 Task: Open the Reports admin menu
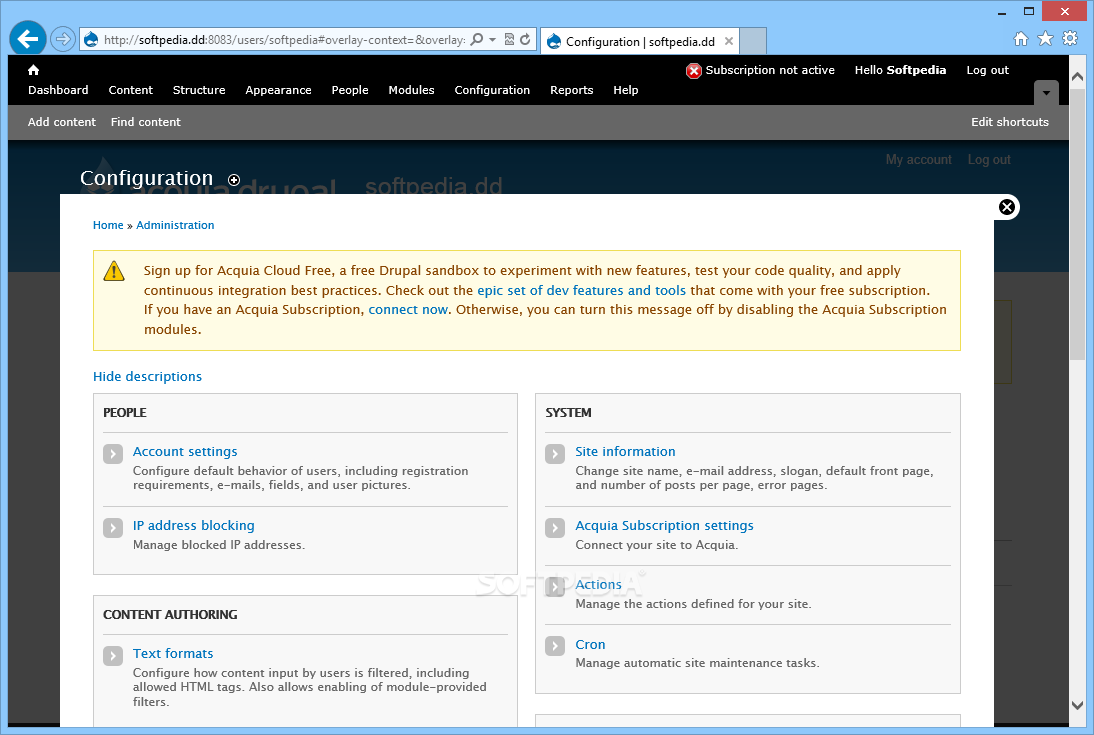[571, 90]
